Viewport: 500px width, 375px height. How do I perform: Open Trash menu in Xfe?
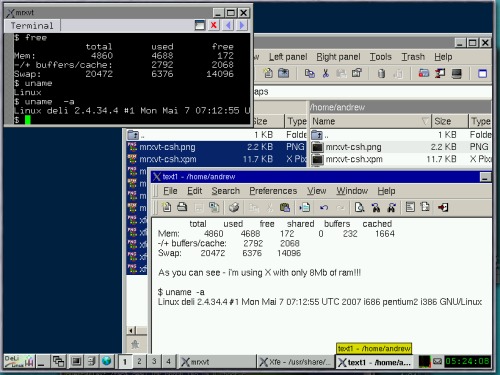(413, 57)
